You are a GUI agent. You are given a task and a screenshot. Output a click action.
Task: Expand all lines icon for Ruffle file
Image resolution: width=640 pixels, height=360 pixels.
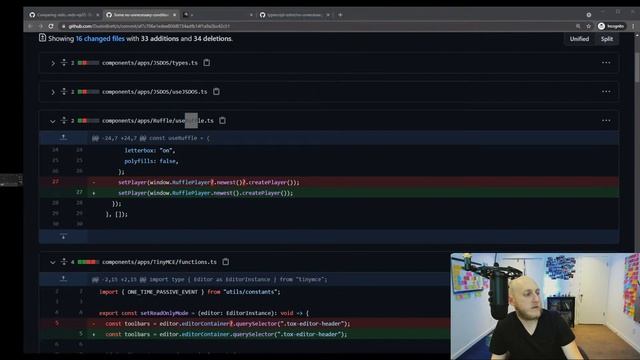click(x=64, y=121)
